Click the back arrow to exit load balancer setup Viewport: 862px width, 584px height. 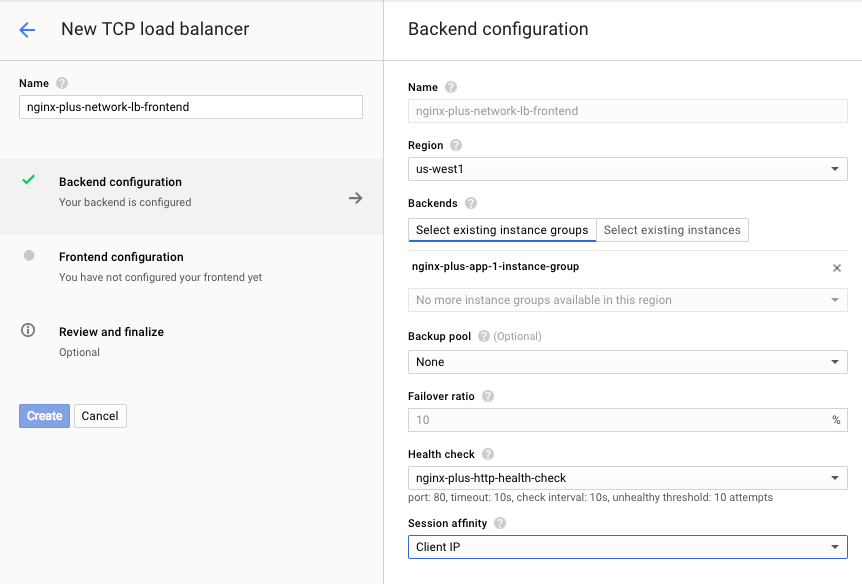click(27, 30)
